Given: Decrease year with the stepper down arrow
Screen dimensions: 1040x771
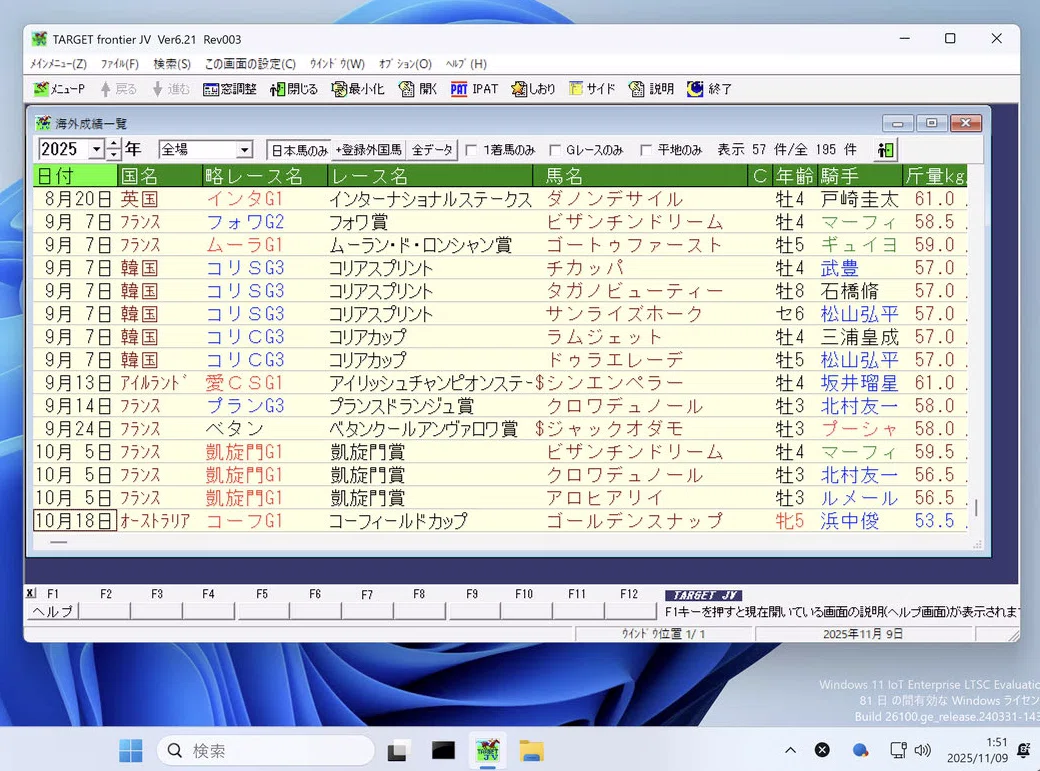Looking at the screenshot, I should click(x=114, y=155).
